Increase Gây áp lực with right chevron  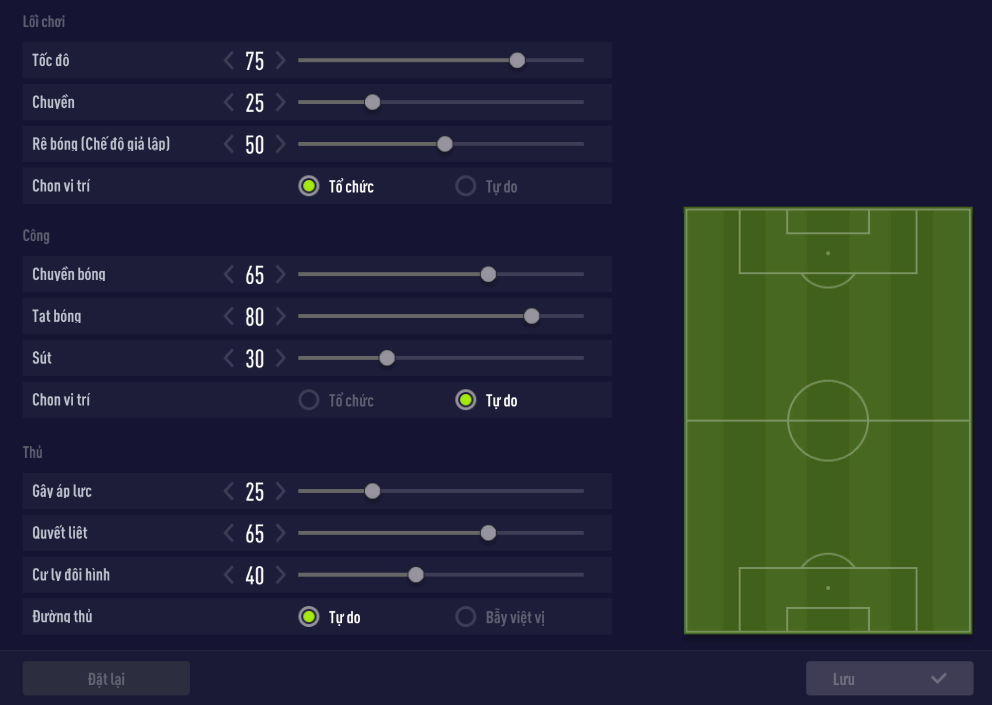point(281,492)
